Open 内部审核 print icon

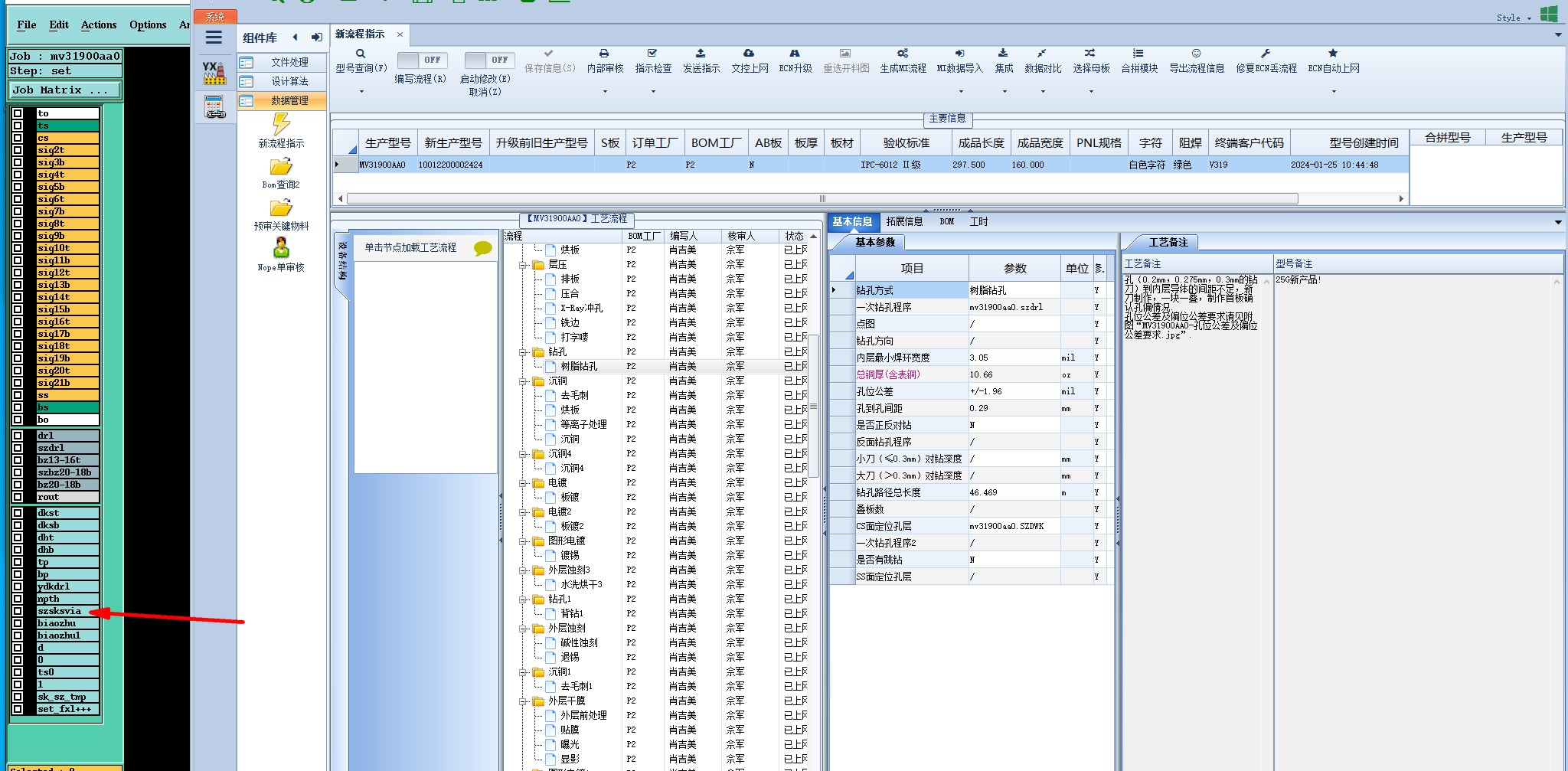point(604,54)
